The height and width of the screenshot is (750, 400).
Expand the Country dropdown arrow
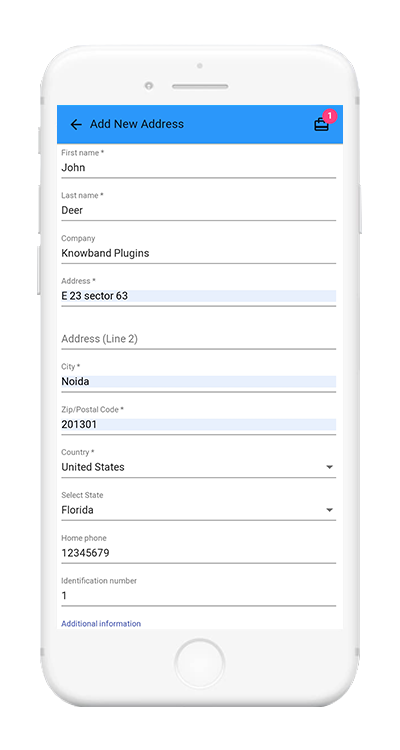[329, 467]
